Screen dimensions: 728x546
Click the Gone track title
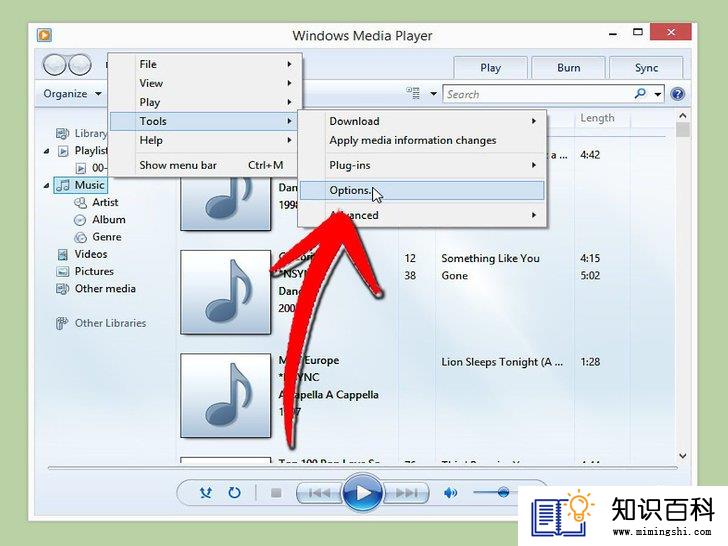click(x=455, y=276)
